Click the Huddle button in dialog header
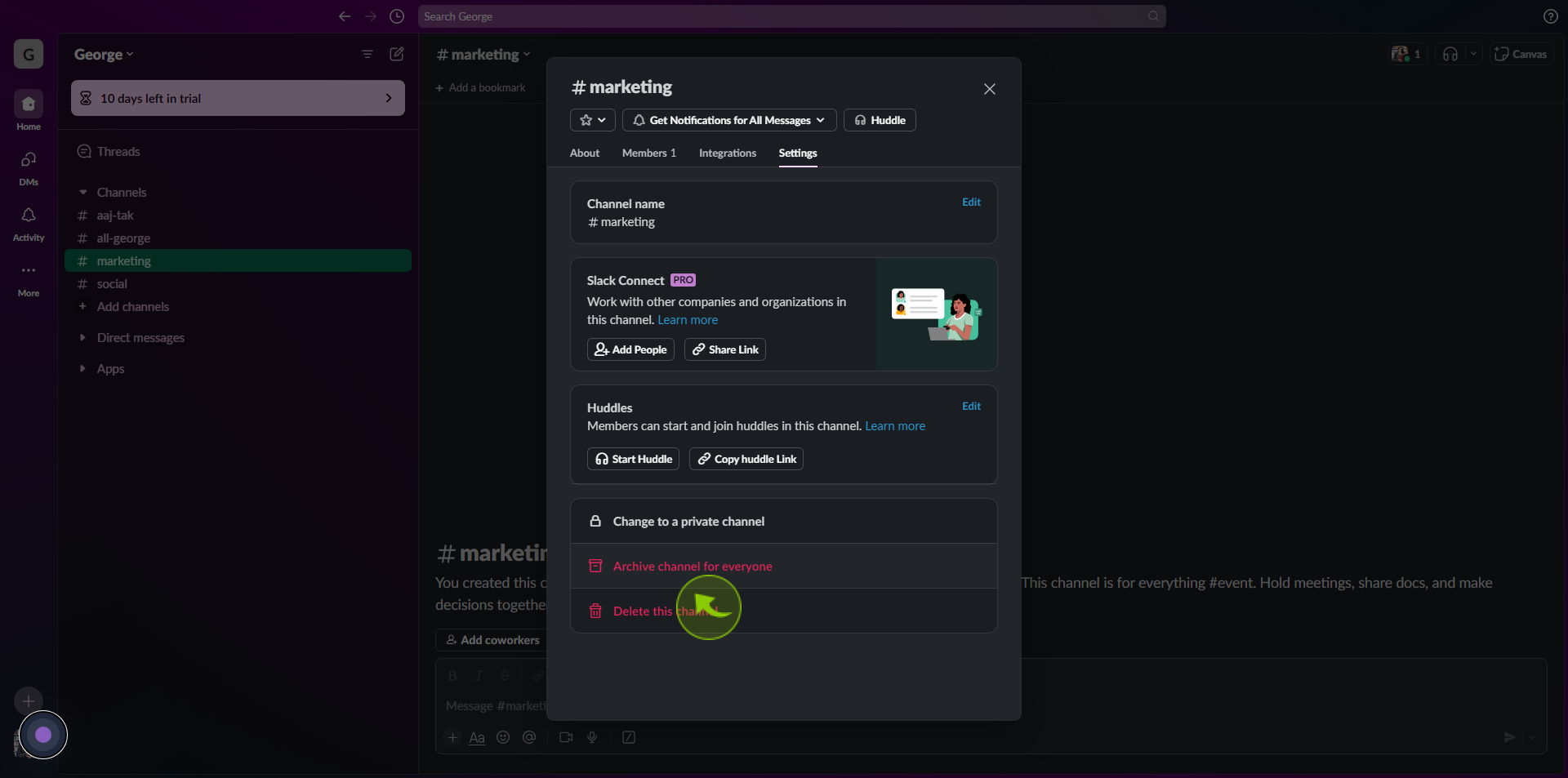The image size is (1568, 778). click(x=880, y=120)
